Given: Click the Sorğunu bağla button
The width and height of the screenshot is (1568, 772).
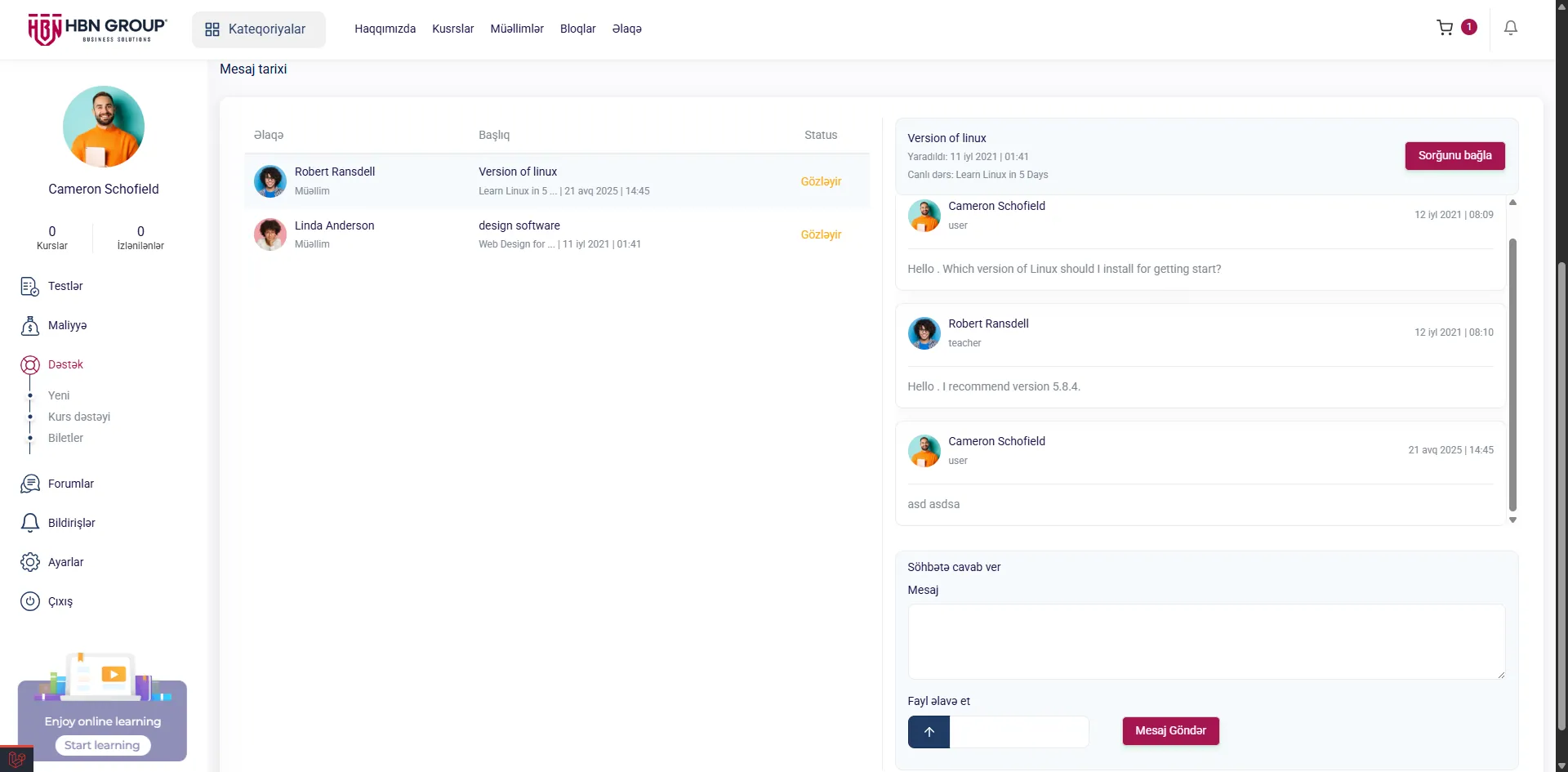Looking at the screenshot, I should pyautogui.click(x=1454, y=156).
